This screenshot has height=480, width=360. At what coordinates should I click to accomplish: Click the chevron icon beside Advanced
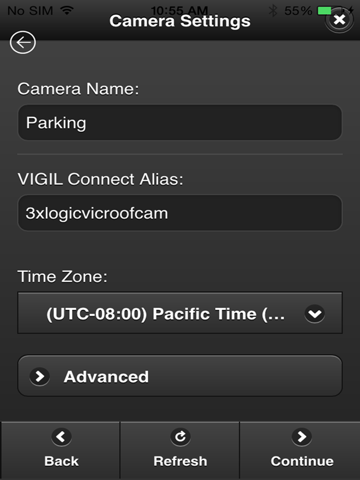(x=40, y=376)
